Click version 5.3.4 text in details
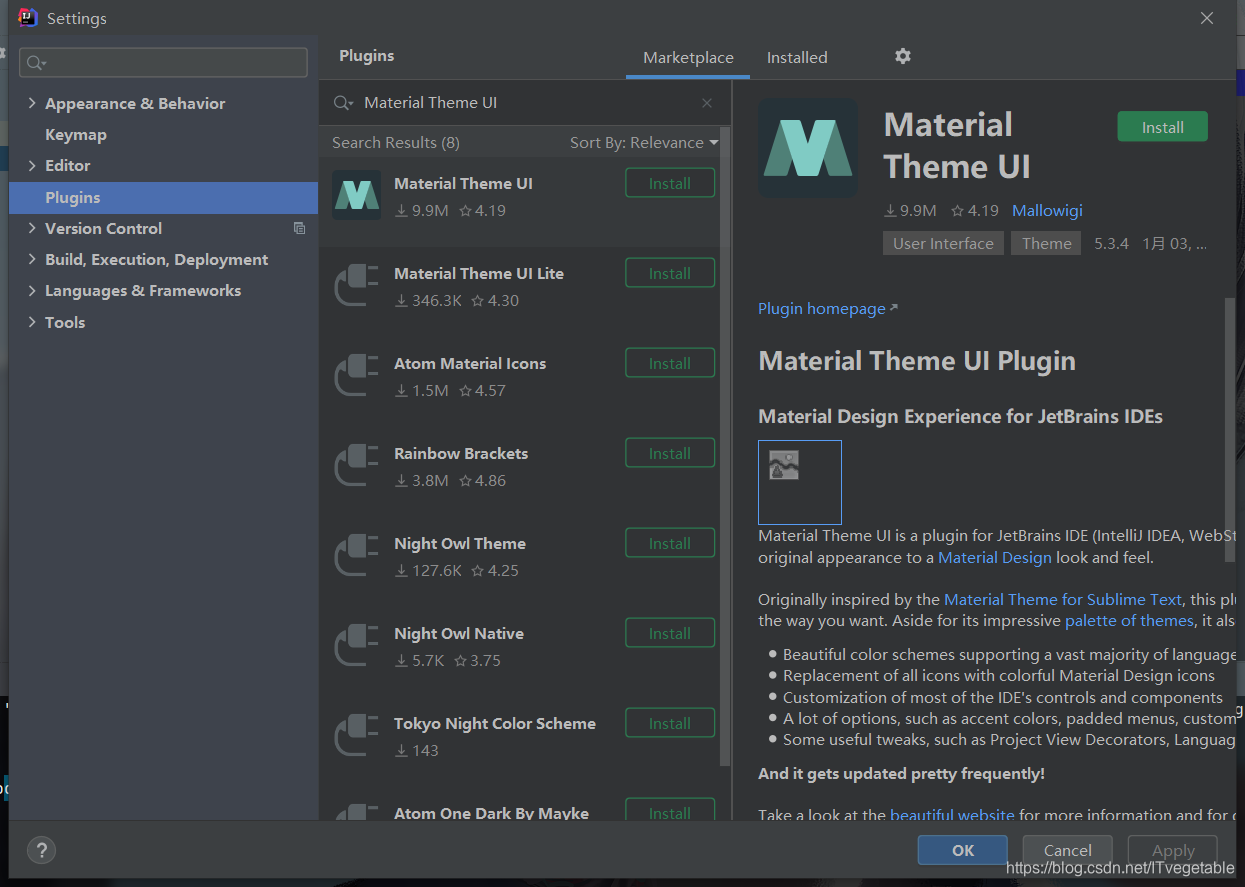Viewport: 1245px width, 887px height. pos(1111,243)
